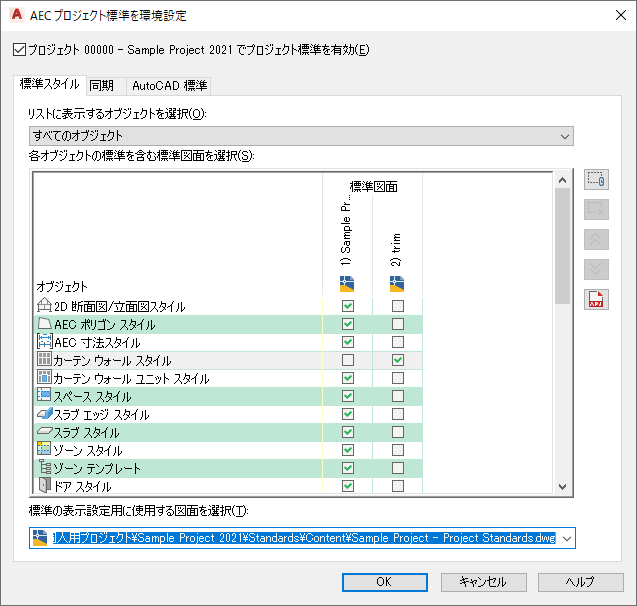Click the 1) Sample Pr... column header text
Viewport: 637px width, 606px height.
346,231
